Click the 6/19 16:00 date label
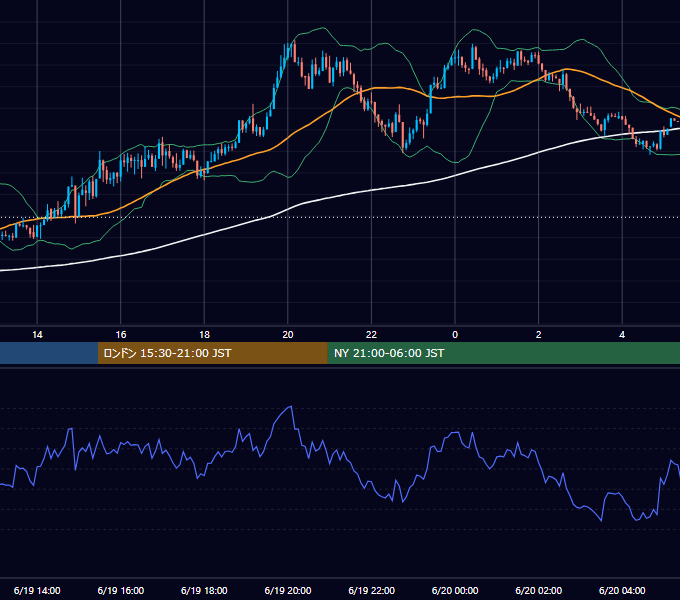This screenshot has width=680, height=600. pos(121,590)
